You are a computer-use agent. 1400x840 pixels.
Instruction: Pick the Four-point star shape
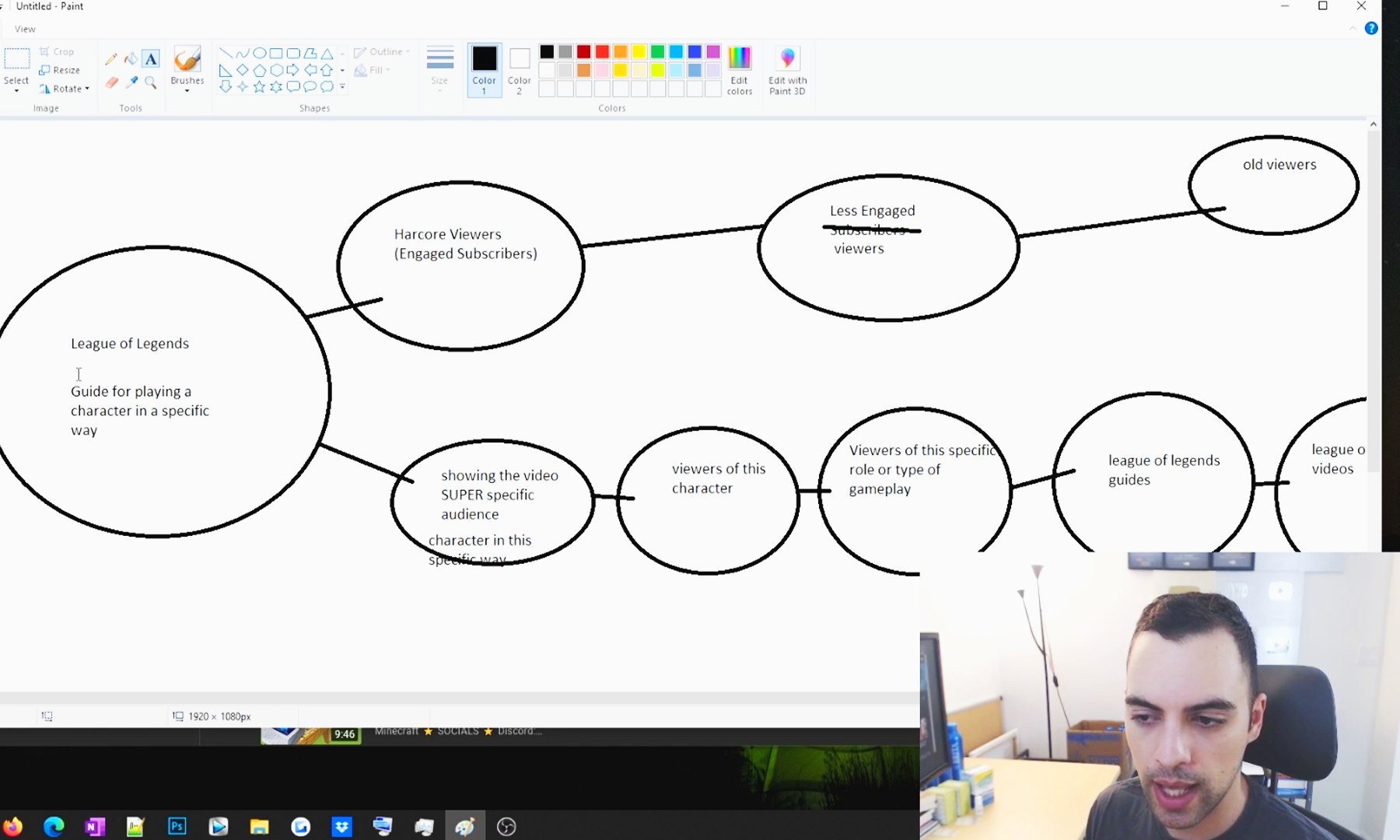[x=243, y=86]
